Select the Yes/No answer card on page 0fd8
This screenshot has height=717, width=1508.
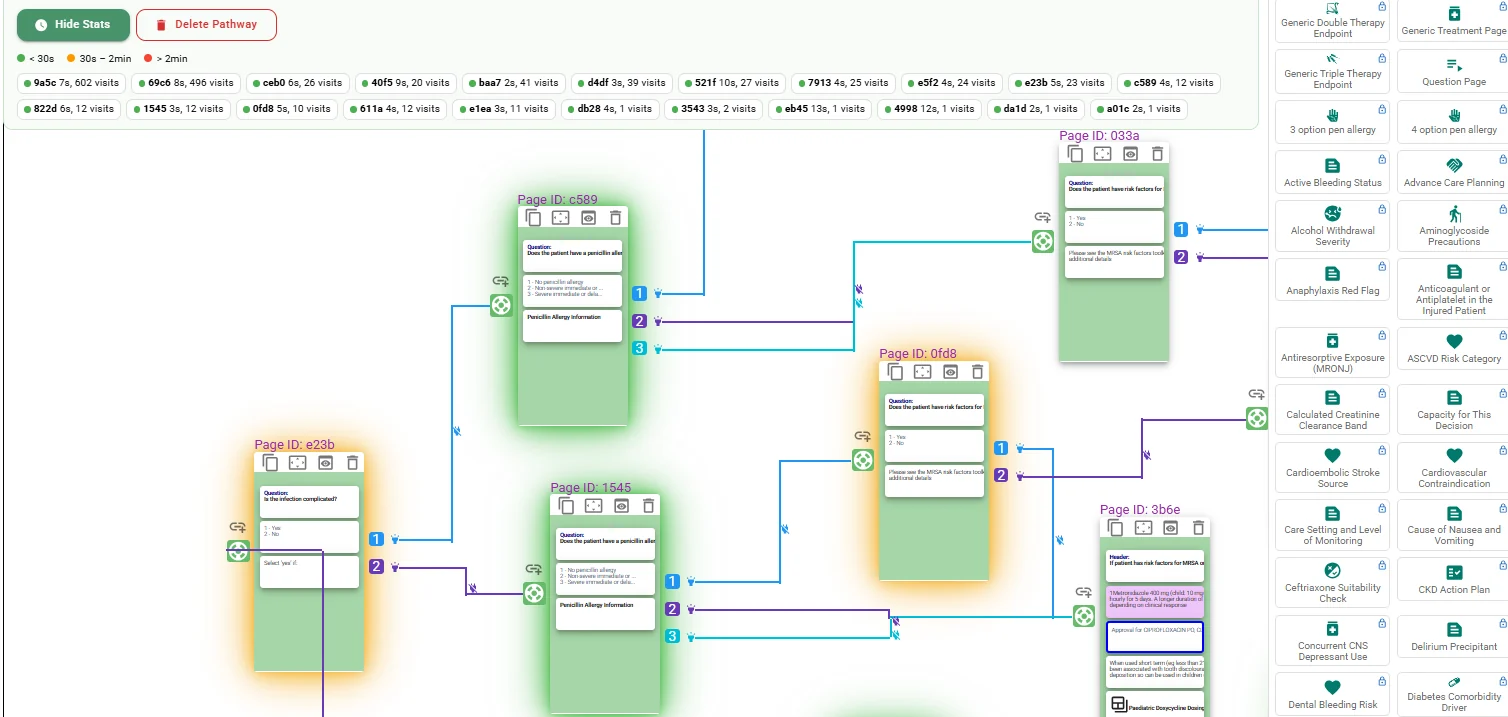[935, 445]
